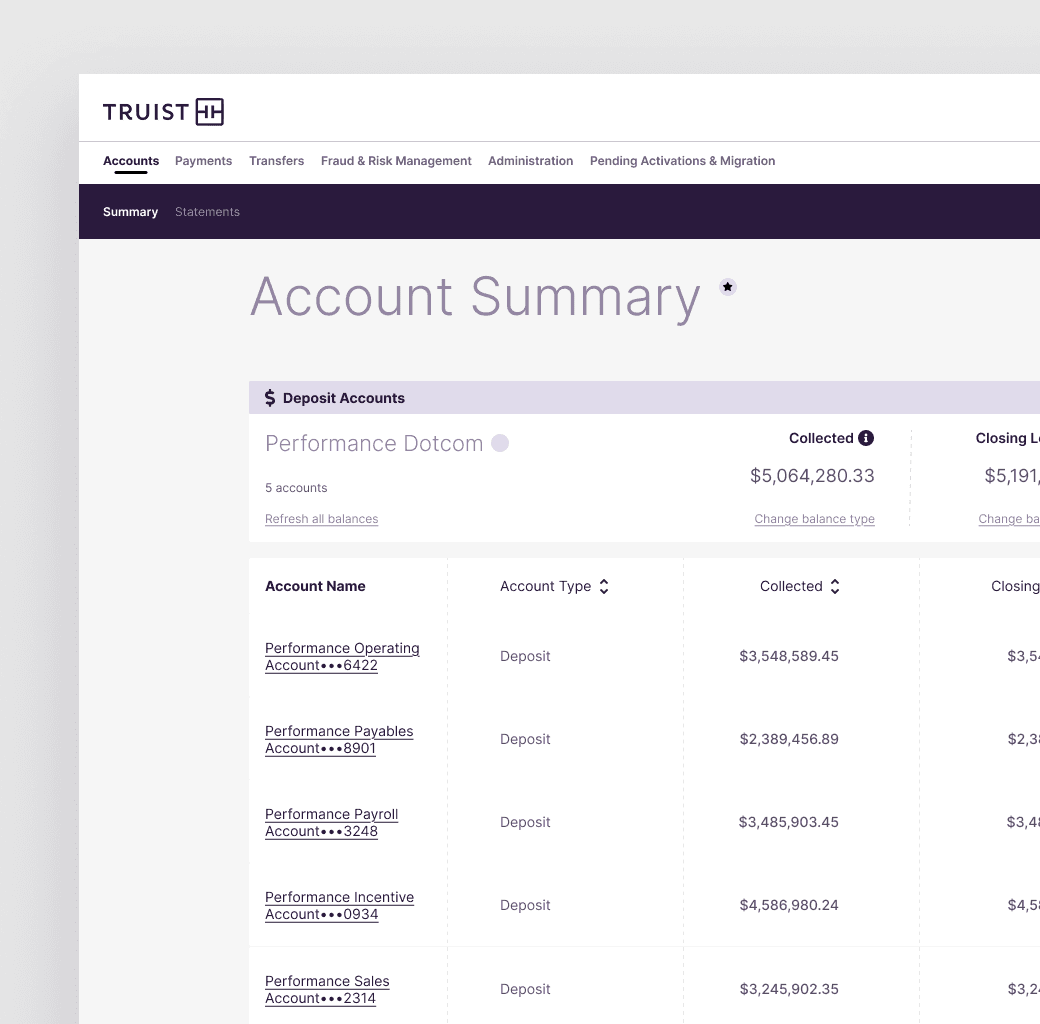The width and height of the screenshot is (1040, 1024).
Task: Sort by Collected column arrows
Action: coord(835,586)
